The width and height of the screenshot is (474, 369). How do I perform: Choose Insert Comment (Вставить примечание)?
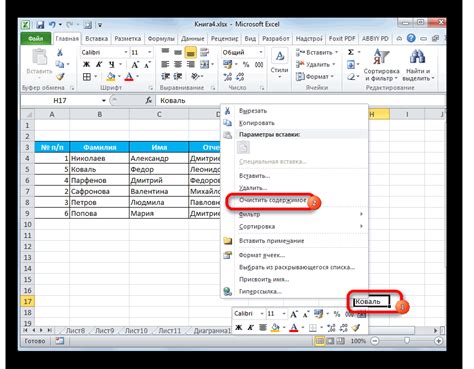point(271,241)
